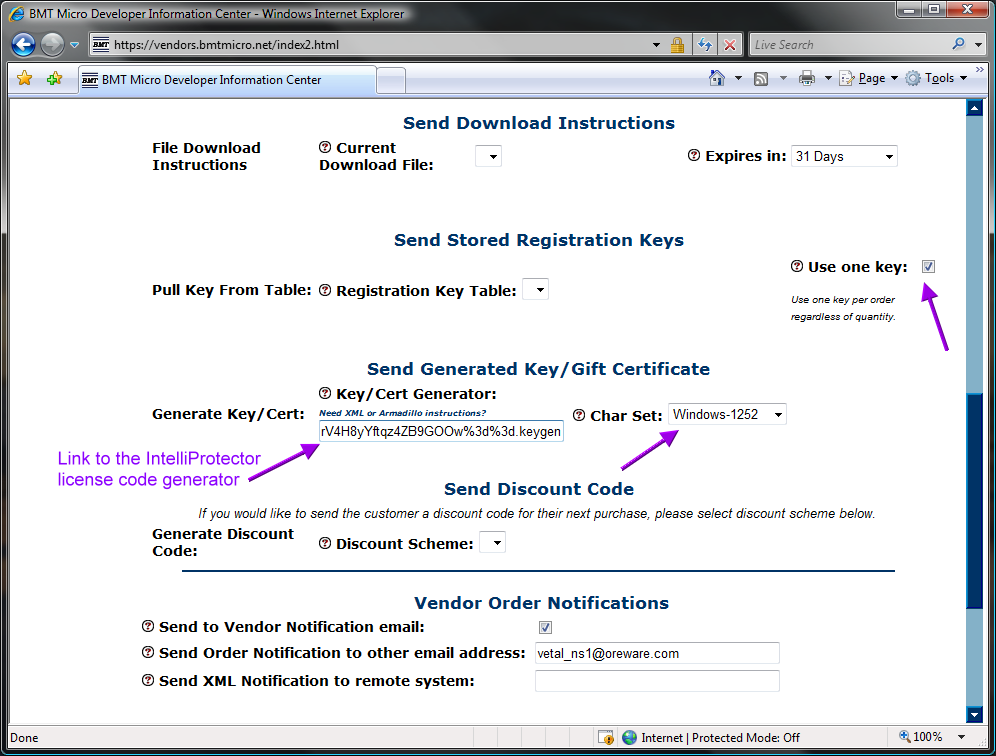Open the Tools menu
996x756 pixels.
tap(936, 78)
